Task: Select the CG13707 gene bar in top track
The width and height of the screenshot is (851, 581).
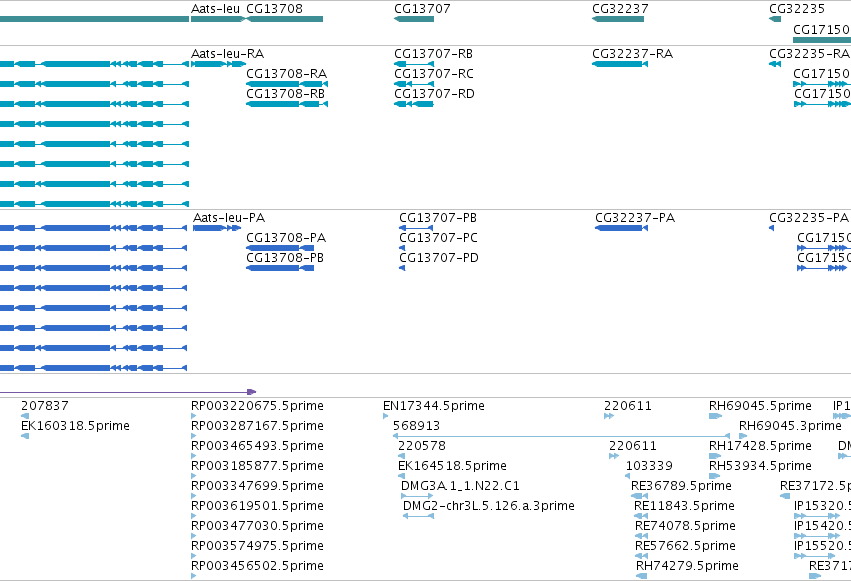Action: 414,20
